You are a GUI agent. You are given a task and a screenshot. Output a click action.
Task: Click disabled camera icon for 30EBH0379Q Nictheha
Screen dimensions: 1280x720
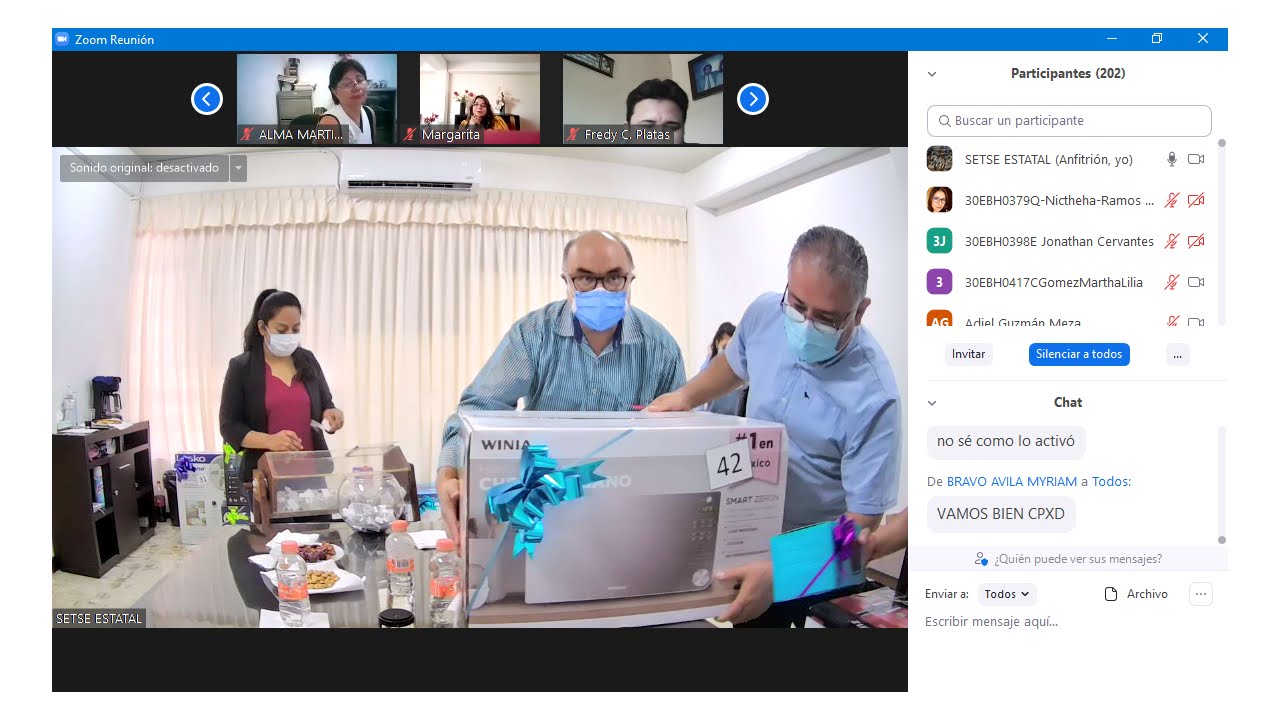[x=1196, y=200]
